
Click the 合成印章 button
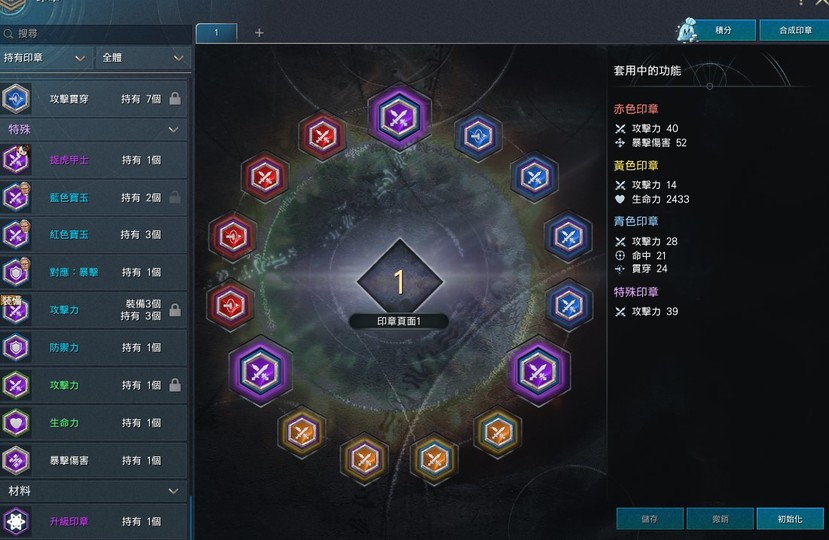click(x=795, y=30)
